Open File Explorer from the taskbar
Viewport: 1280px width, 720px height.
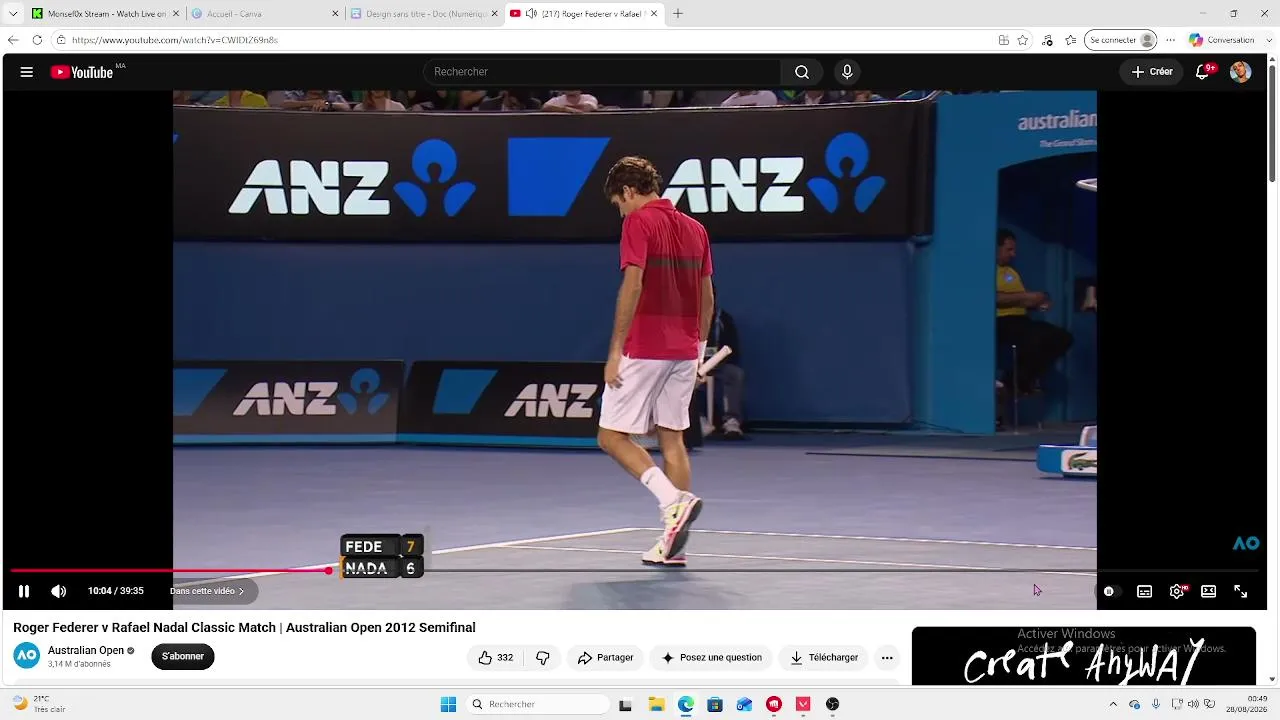tap(656, 704)
